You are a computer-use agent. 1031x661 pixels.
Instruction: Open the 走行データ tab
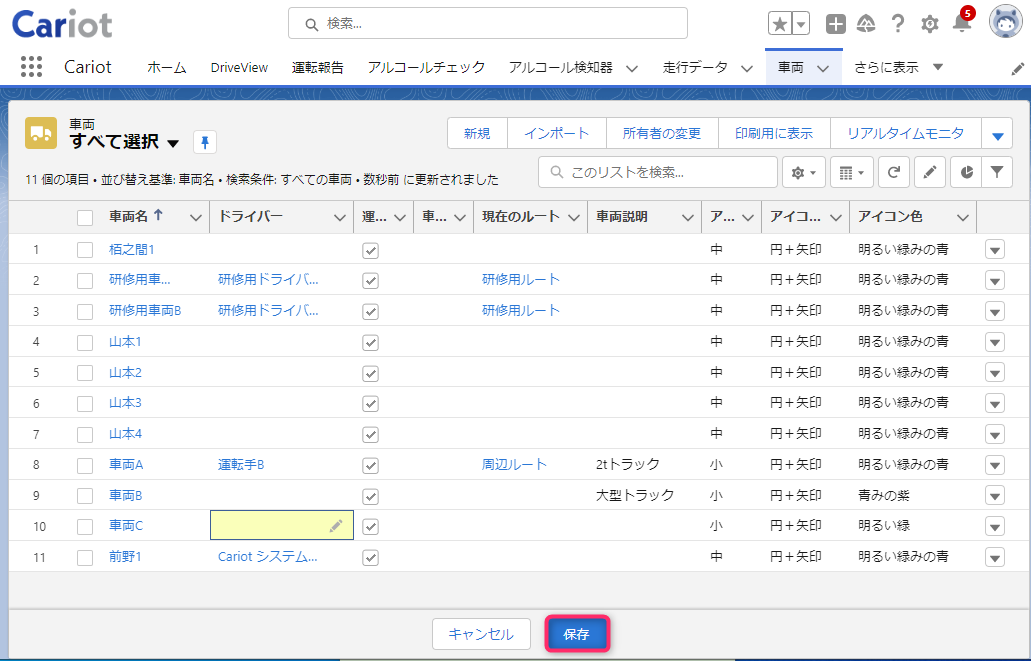click(695, 67)
